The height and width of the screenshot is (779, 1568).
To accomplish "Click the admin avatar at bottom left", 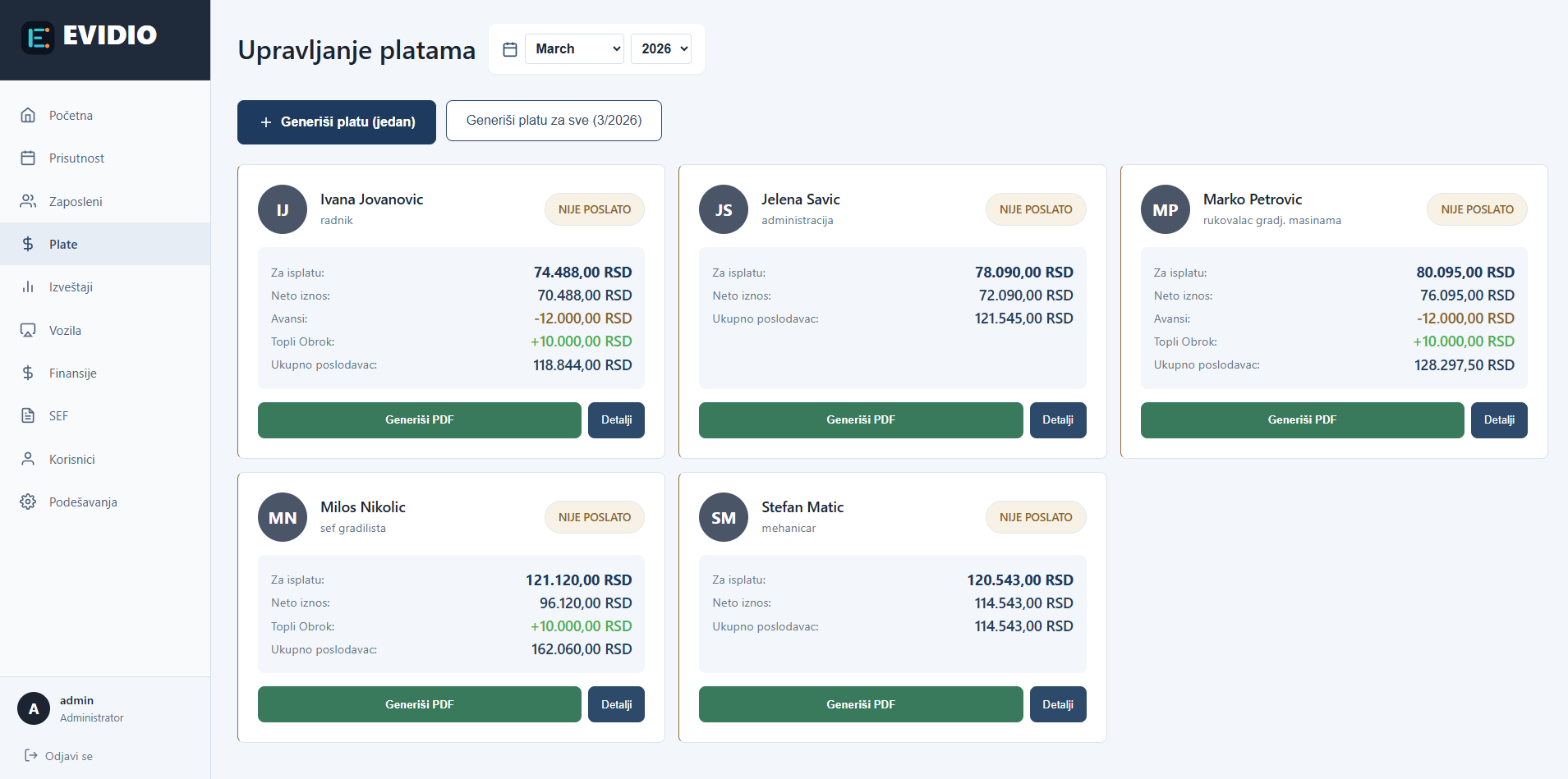I will (33, 708).
